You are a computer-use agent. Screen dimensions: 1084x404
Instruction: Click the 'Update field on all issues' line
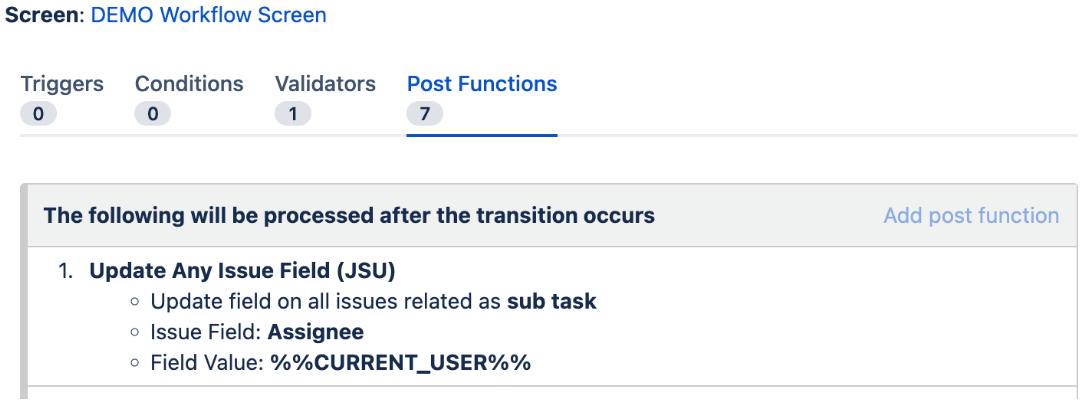pyautogui.click(x=373, y=302)
